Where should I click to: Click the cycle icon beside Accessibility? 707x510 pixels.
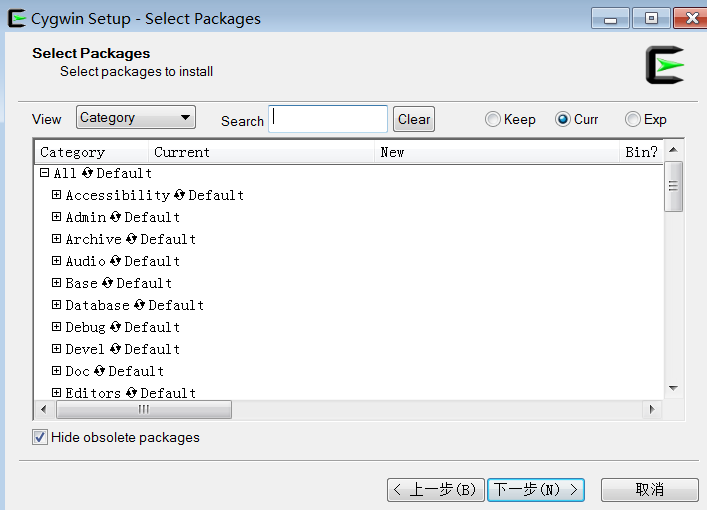point(179,195)
